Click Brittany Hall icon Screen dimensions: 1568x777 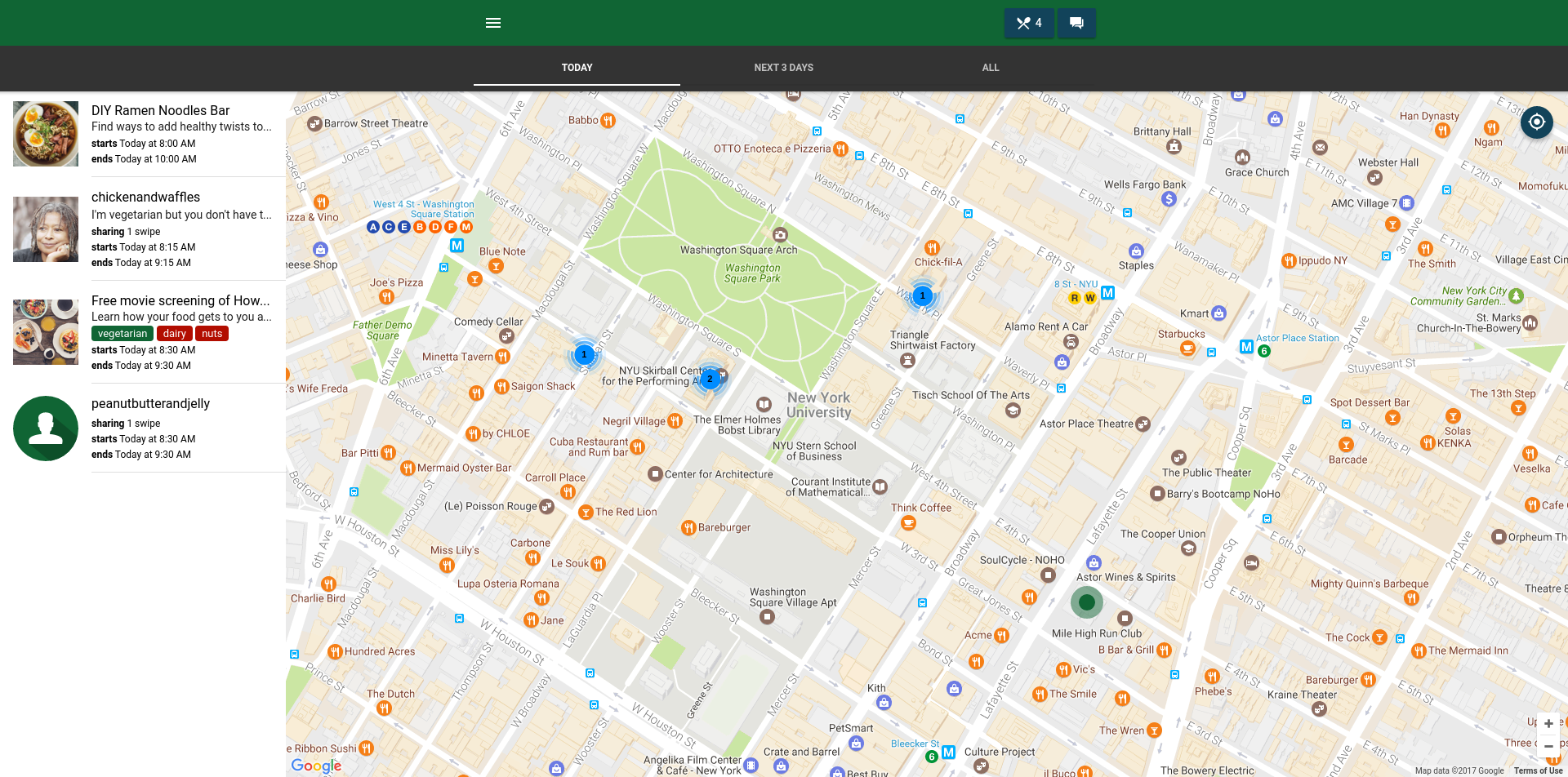(1174, 147)
